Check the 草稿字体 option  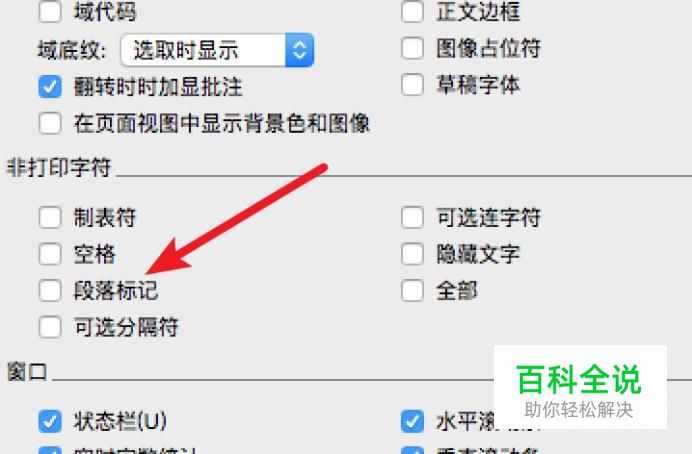pyautogui.click(x=413, y=84)
